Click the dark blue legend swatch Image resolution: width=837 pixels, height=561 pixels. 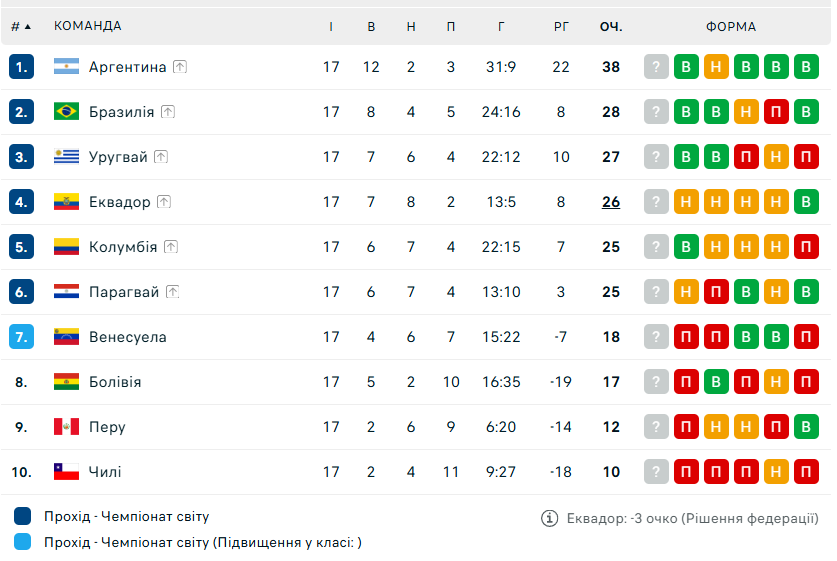[23, 517]
